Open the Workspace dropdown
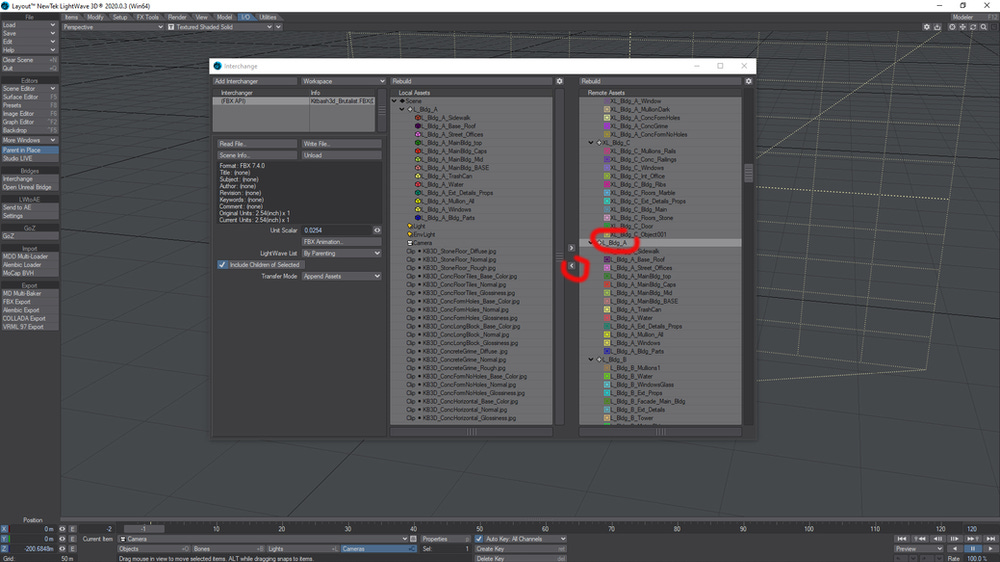Screen dimensions: 1000x562 pyautogui.click(x=343, y=81)
